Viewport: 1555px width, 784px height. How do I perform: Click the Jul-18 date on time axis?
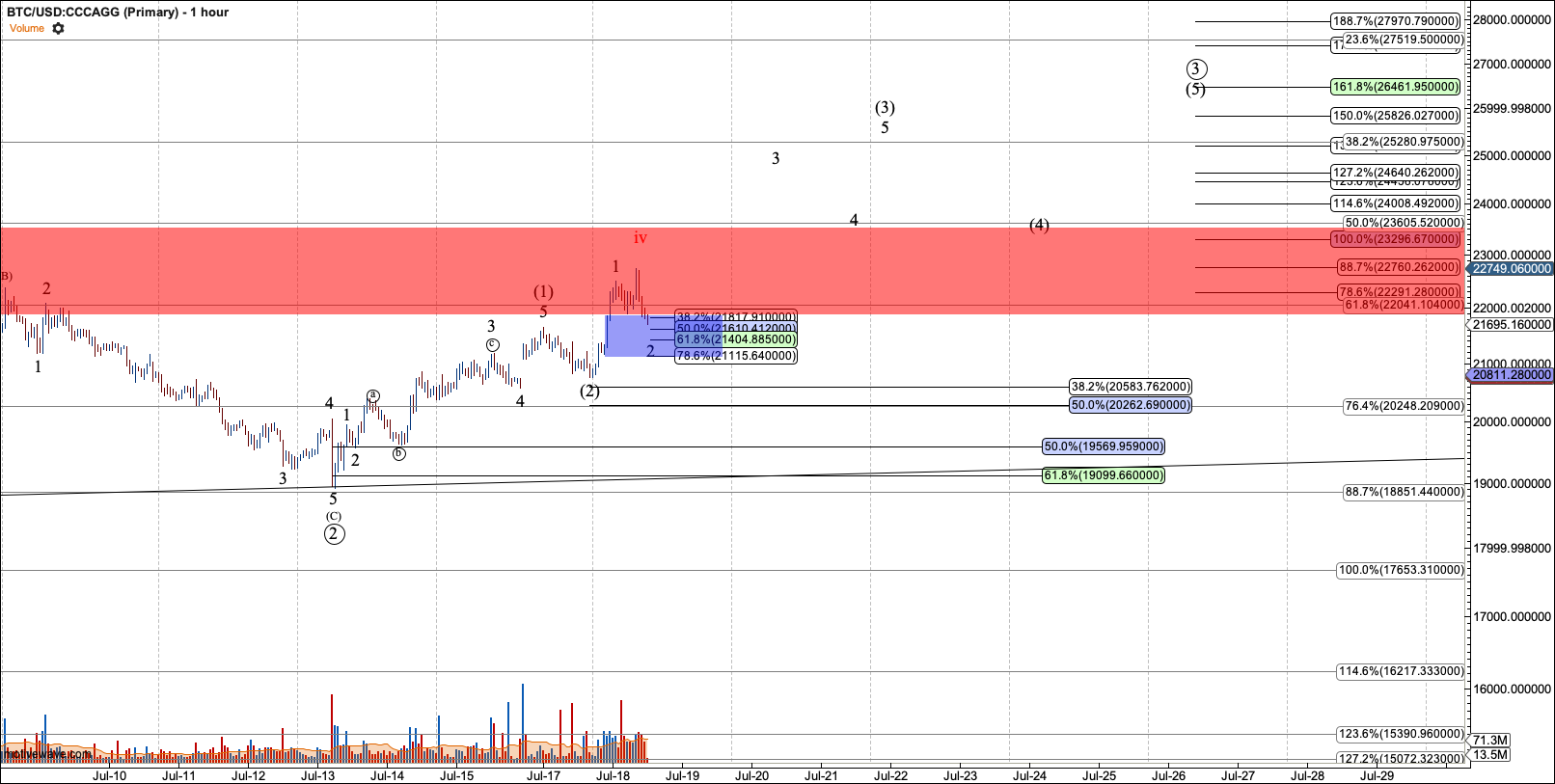pos(613,775)
